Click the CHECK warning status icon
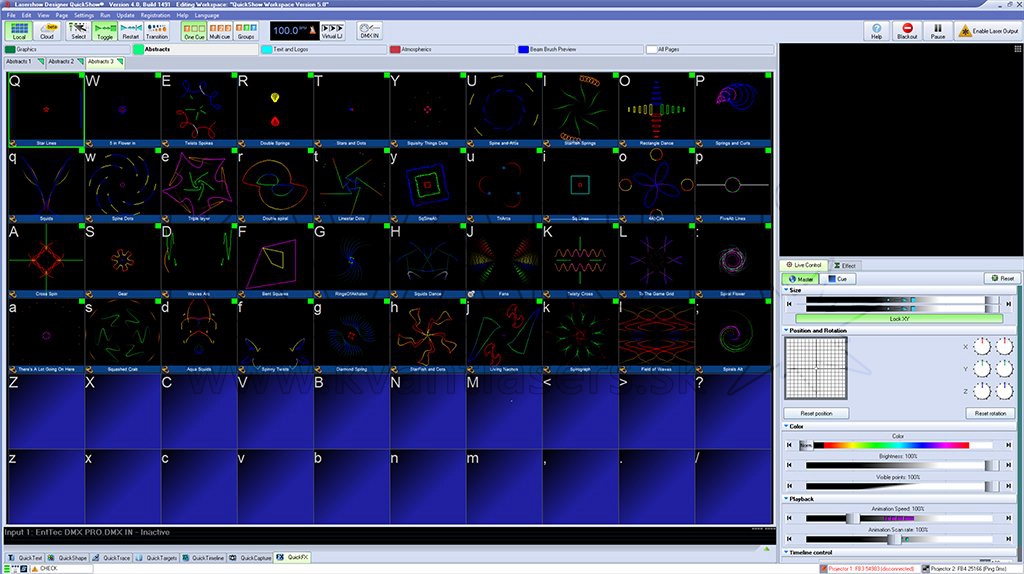The width and height of the screenshot is (1024, 574). click(35, 569)
